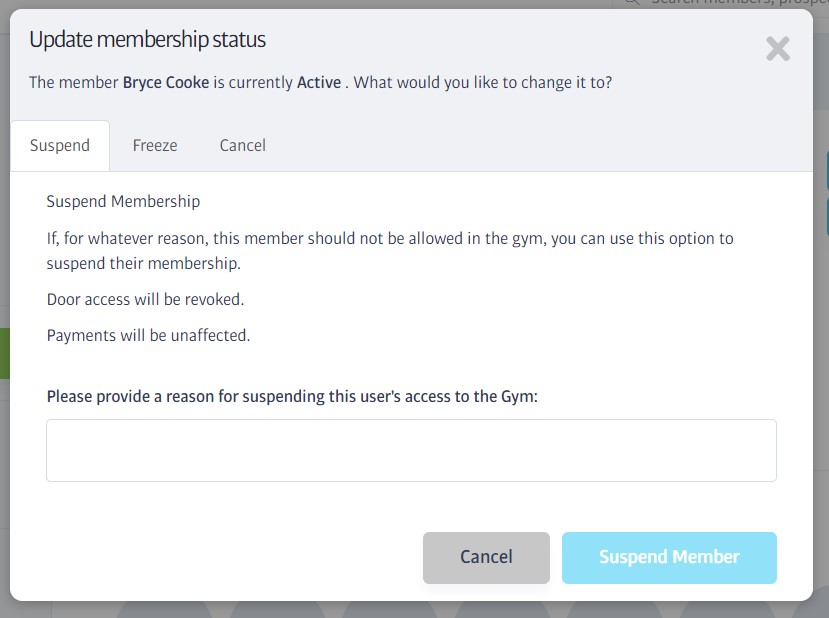Click the Door access will be revoked line
Screen dimensions: 829x618
point(145,300)
